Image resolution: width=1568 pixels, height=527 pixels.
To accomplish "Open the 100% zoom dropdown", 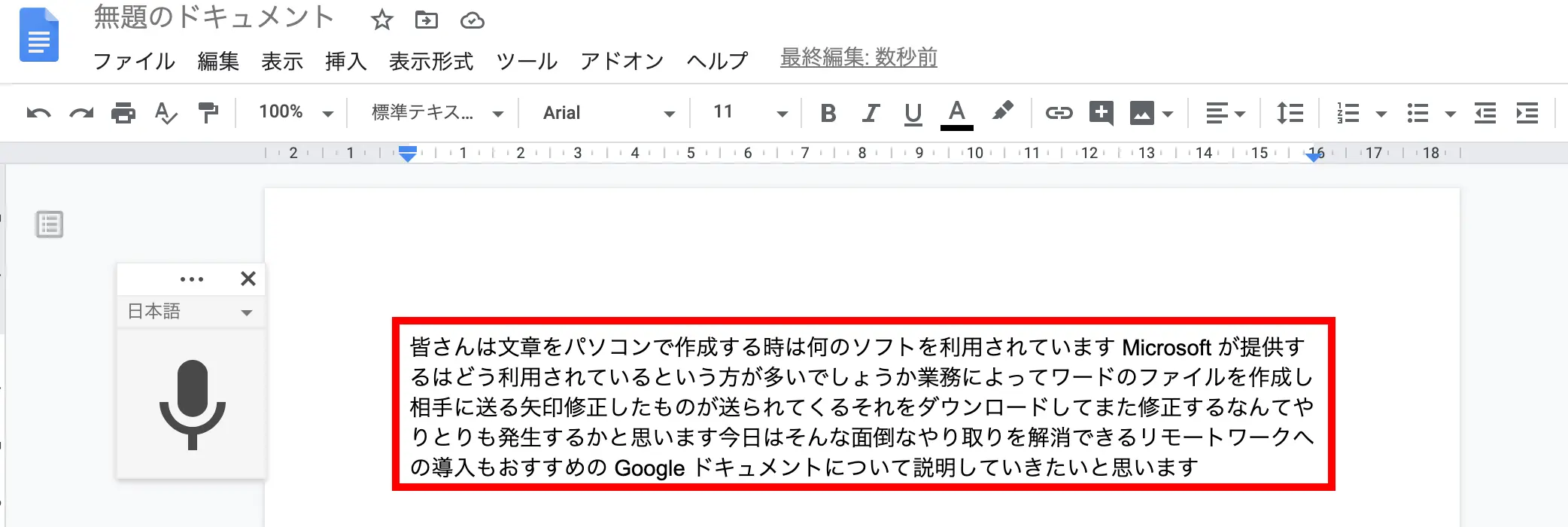I will point(296,113).
